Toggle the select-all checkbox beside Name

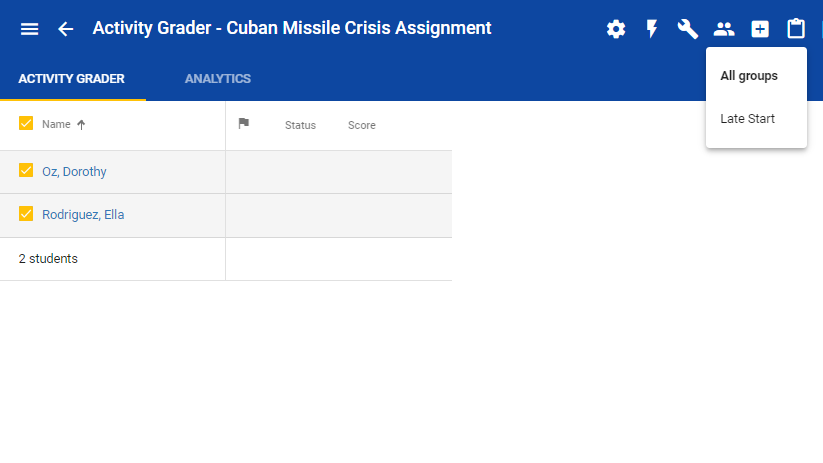26,124
